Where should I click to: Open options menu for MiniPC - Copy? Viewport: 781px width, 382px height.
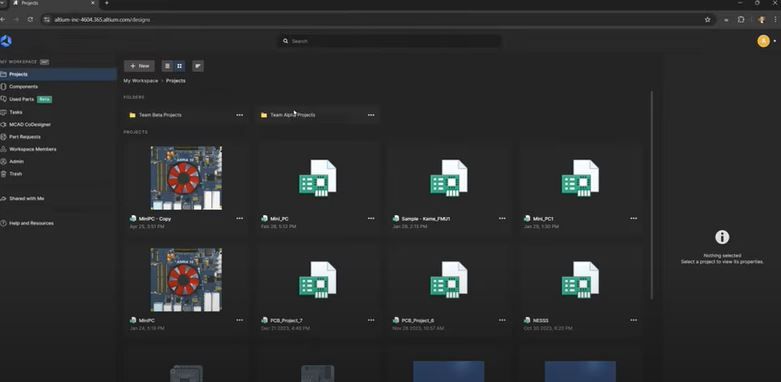(x=240, y=218)
